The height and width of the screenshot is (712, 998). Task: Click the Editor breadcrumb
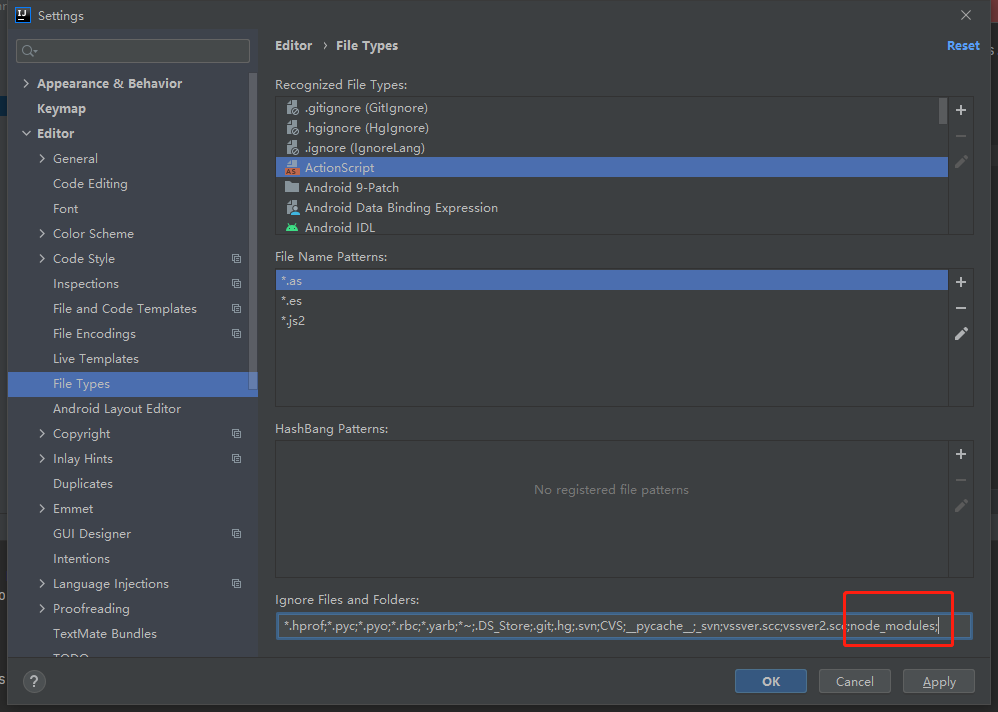[x=293, y=46]
